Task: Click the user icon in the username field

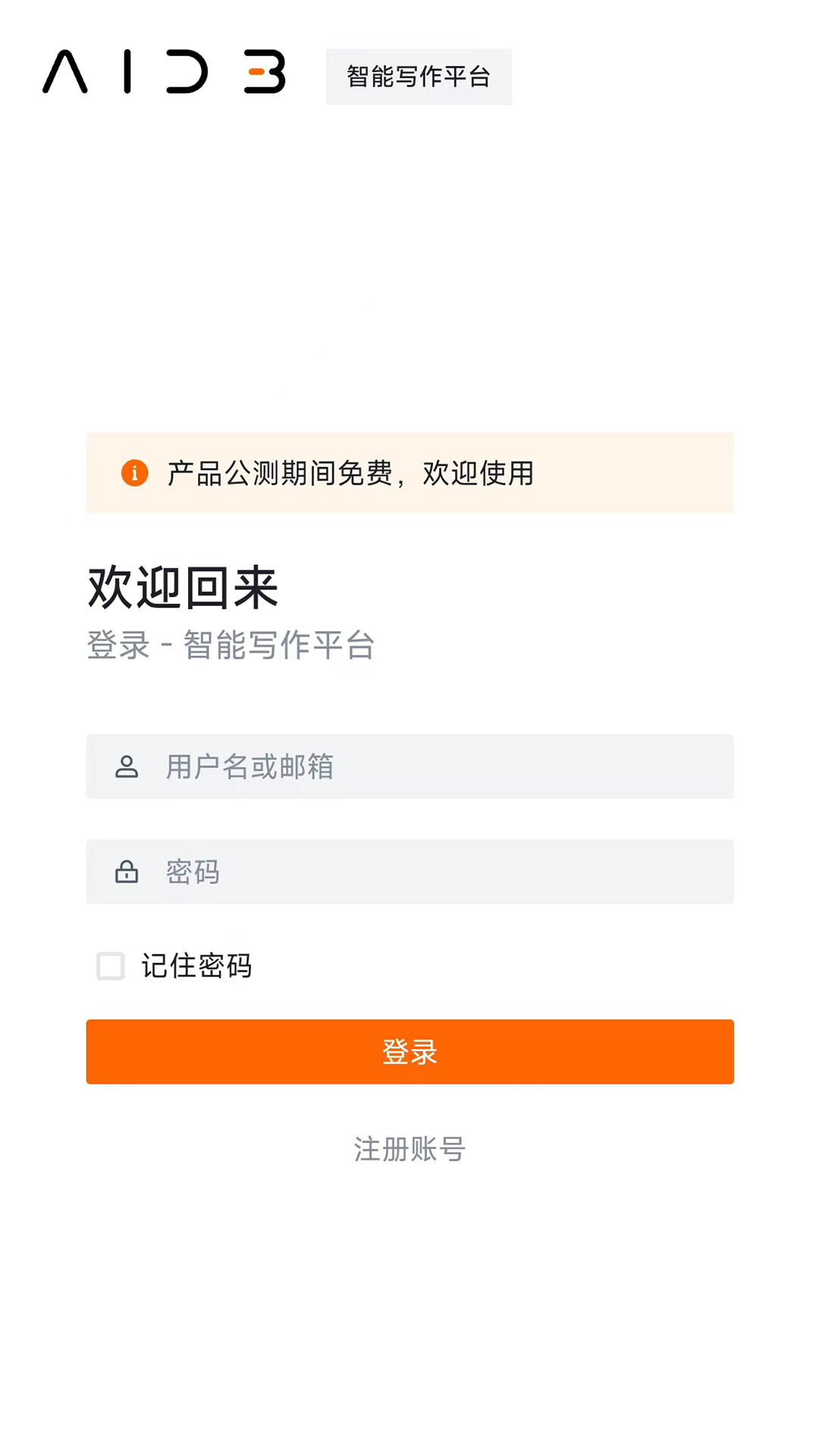Action: [127, 767]
